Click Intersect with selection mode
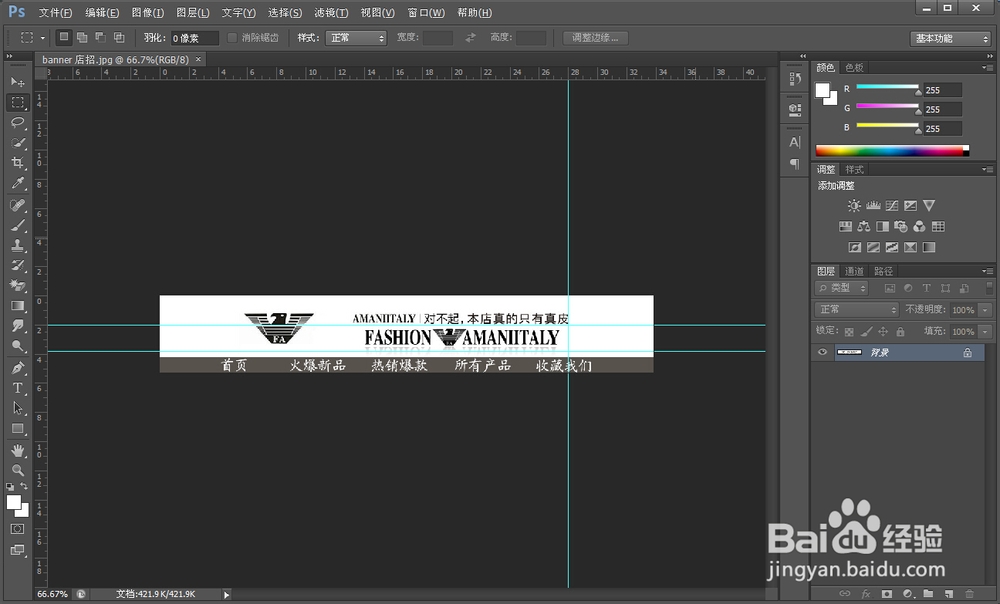Viewport: 1000px width, 604px height. pos(119,38)
